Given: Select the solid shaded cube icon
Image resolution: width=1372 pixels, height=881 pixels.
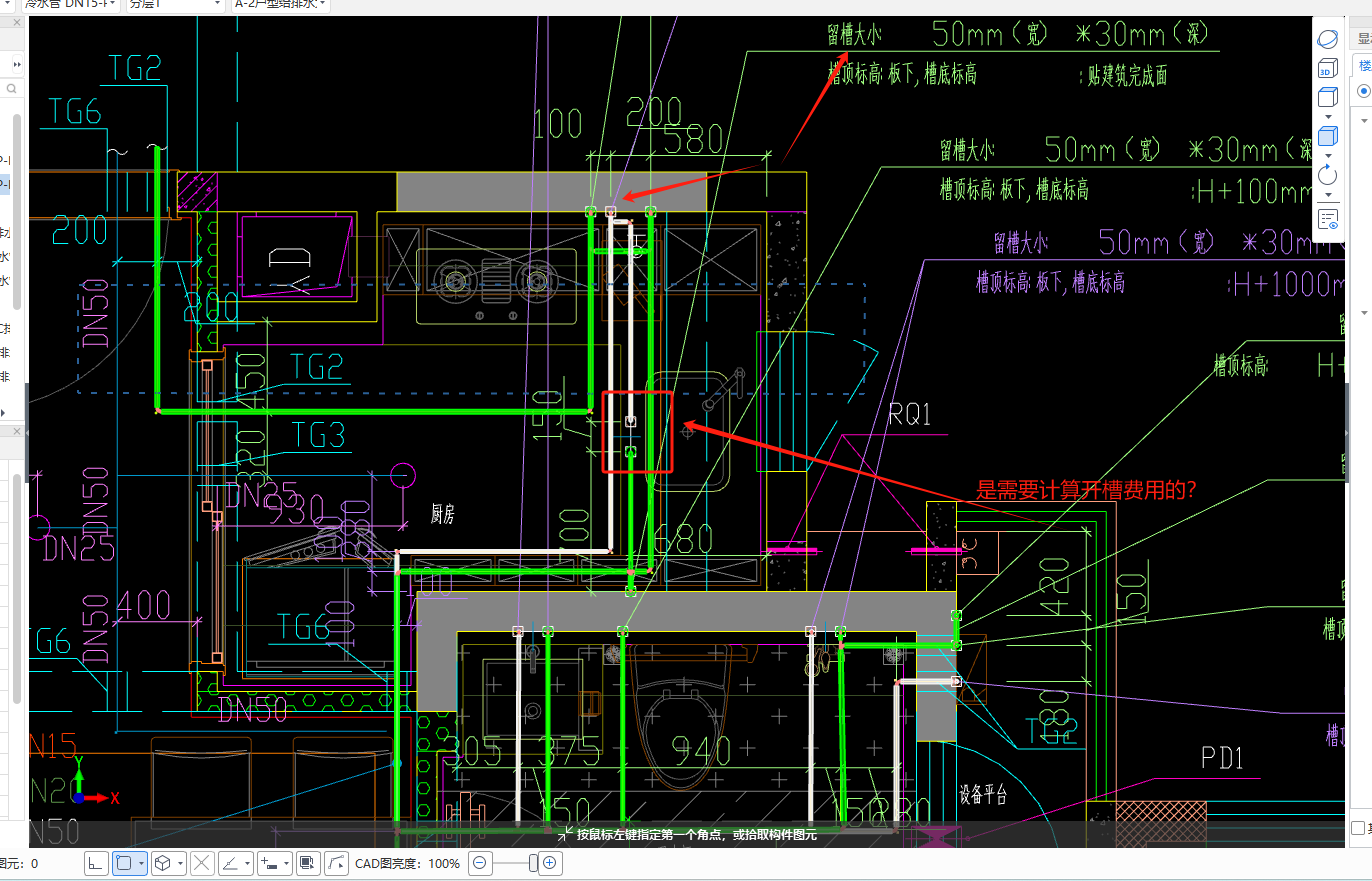Looking at the screenshot, I should [x=1327, y=135].
